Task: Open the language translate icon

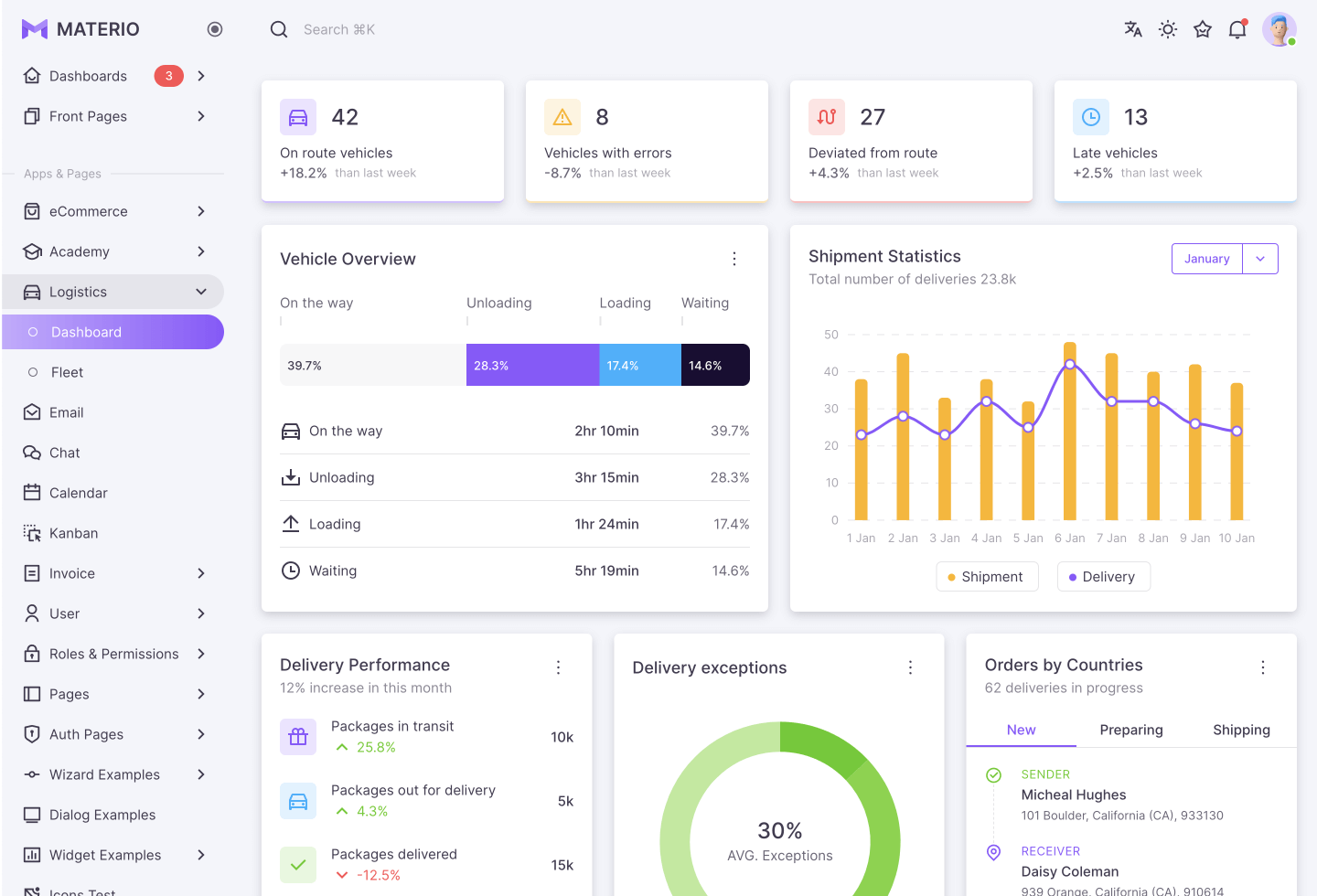Action: tap(1133, 29)
